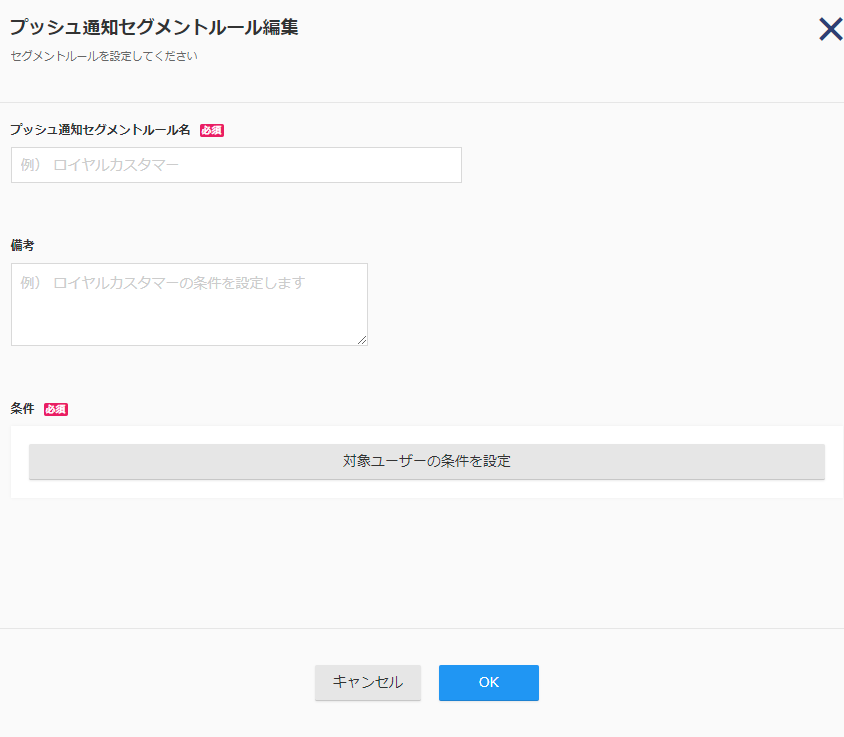Click the segment rule name input field
This screenshot has height=737, width=844.
pyautogui.click(x=236, y=165)
